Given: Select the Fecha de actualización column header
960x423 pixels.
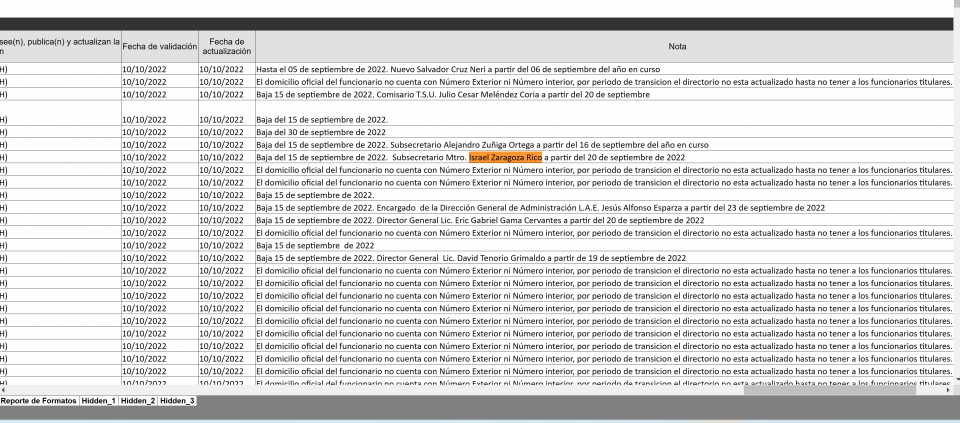Looking at the screenshot, I should [227, 47].
